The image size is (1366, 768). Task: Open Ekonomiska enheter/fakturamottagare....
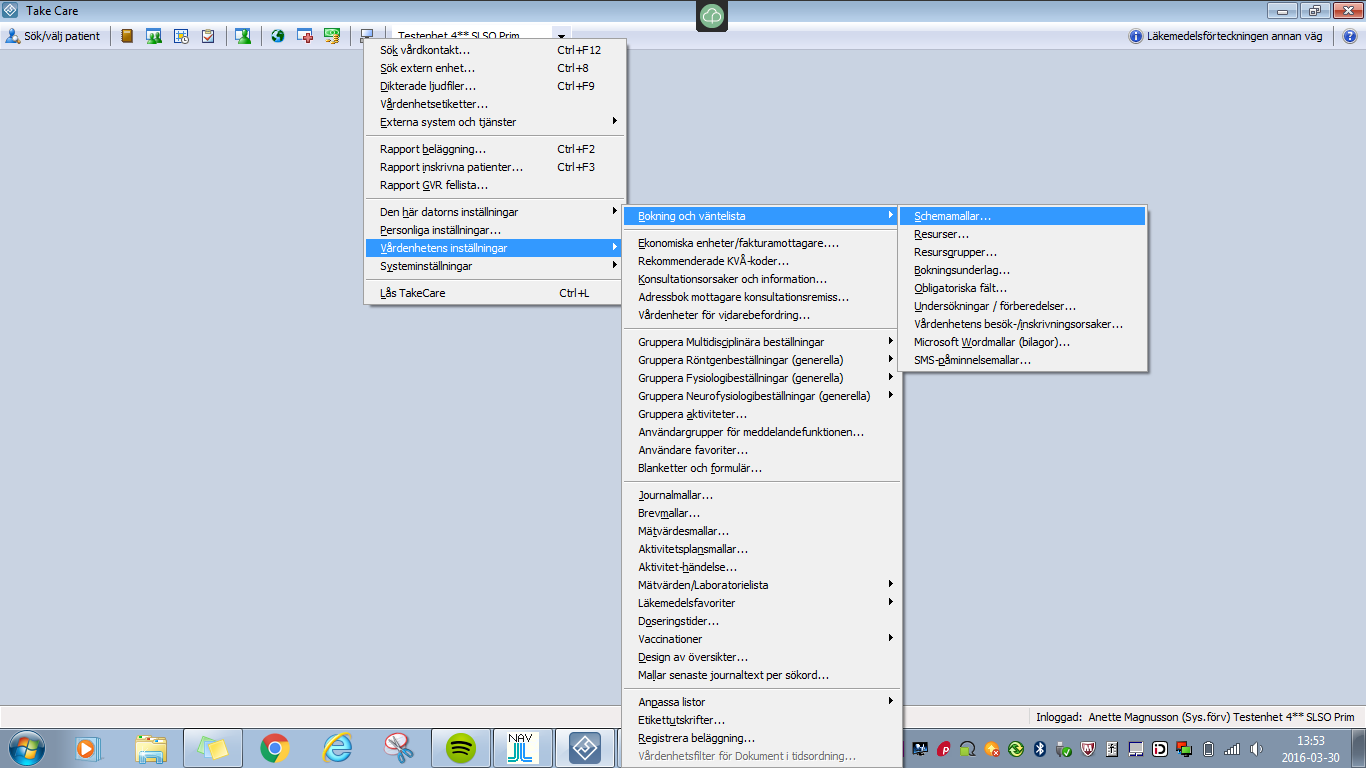point(761,243)
